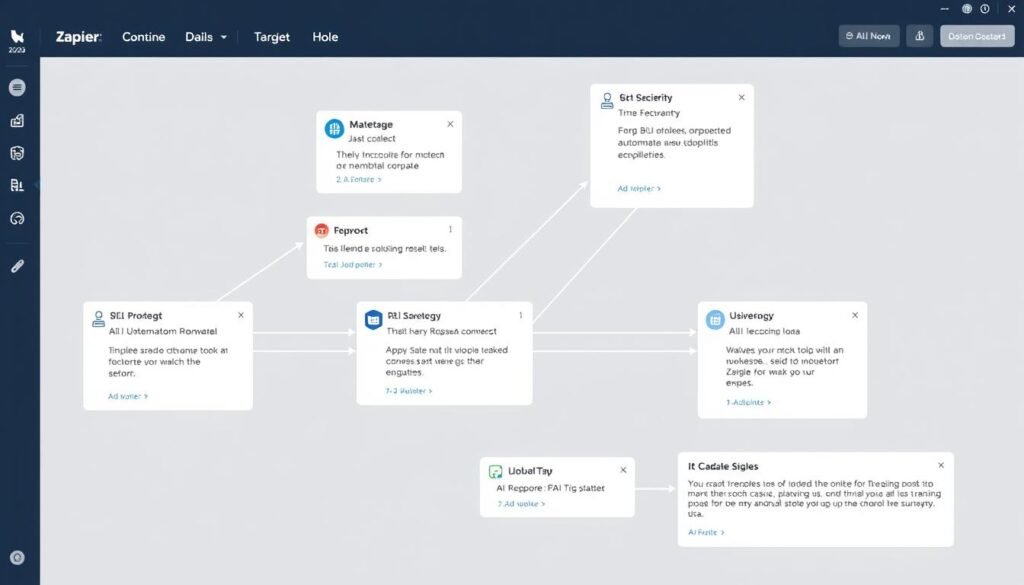Dismiss the Matetage card with its X

pyautogui.click(x=450, y=124)
